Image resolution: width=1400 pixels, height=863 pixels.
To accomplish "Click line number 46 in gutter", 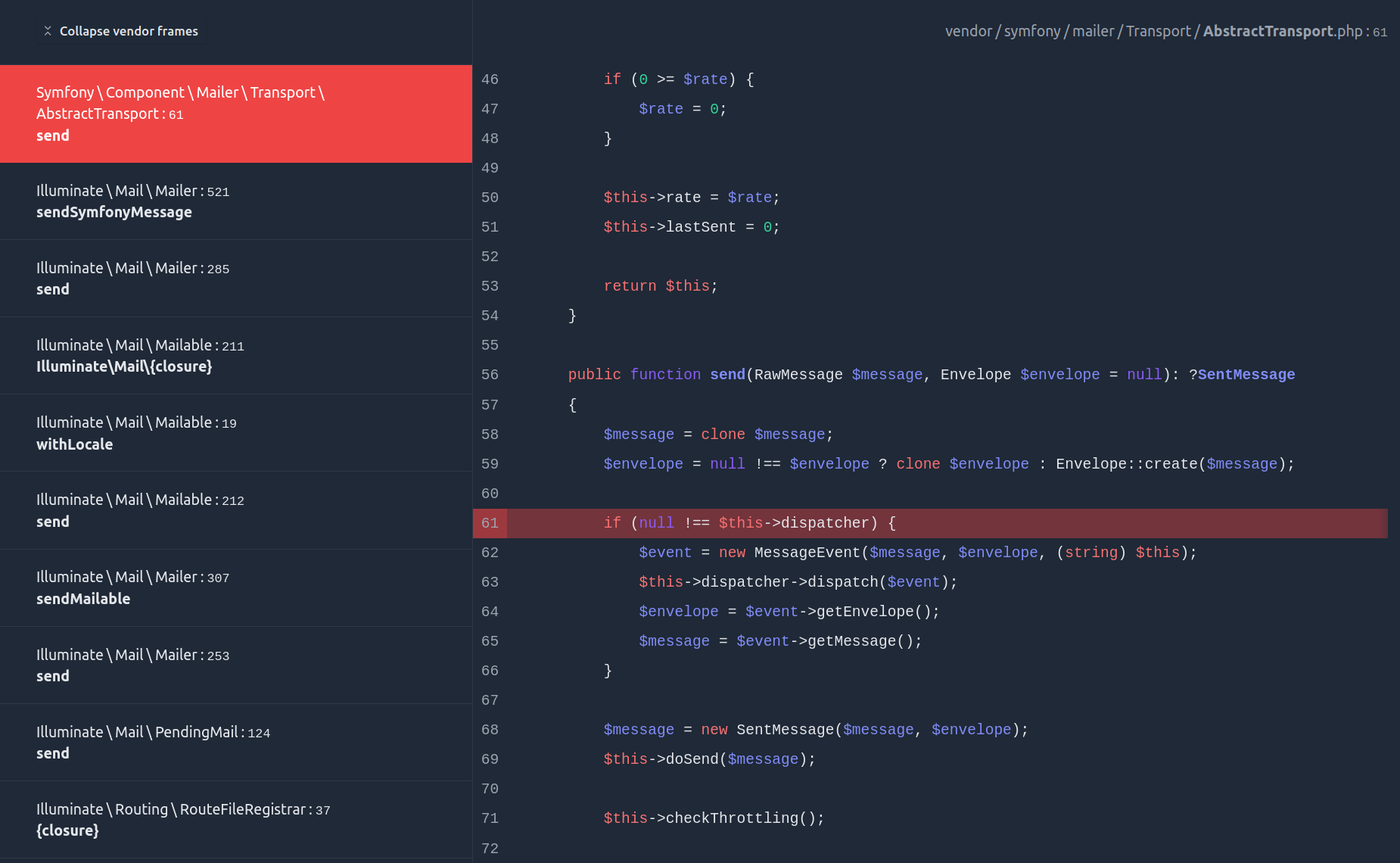I will coord(490,79).
